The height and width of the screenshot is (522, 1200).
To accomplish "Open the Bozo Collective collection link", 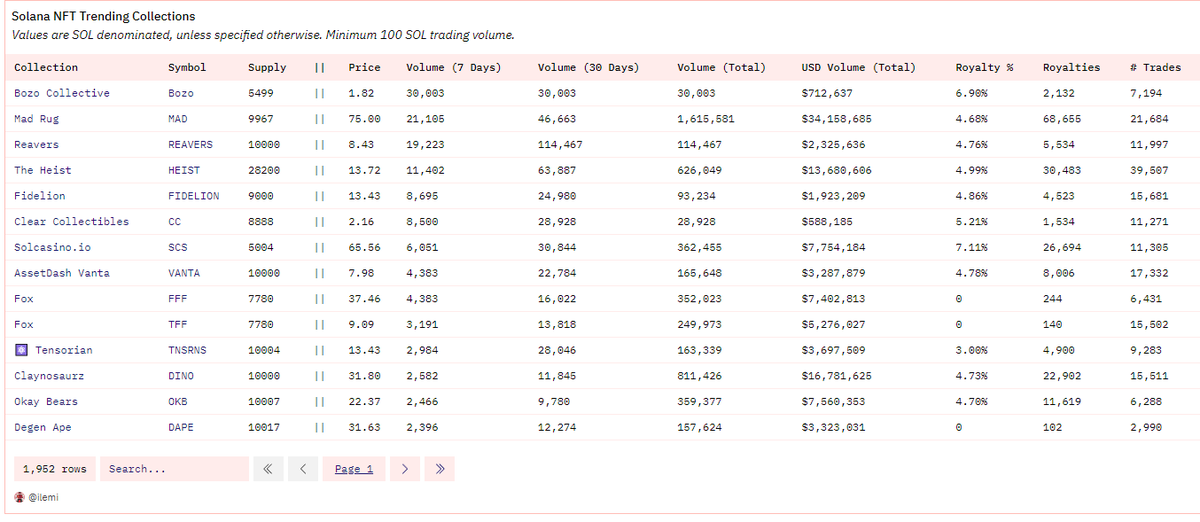I will point(62,93).
